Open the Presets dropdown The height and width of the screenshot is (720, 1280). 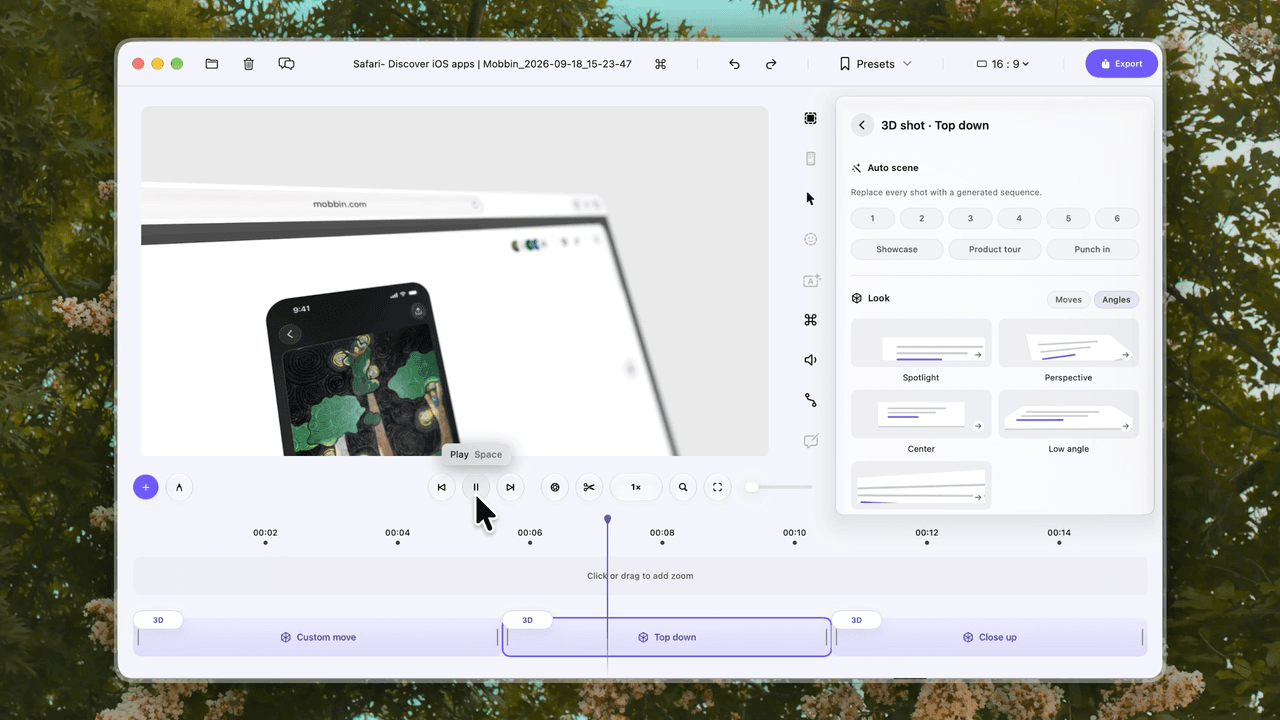(x=876, y=64)
